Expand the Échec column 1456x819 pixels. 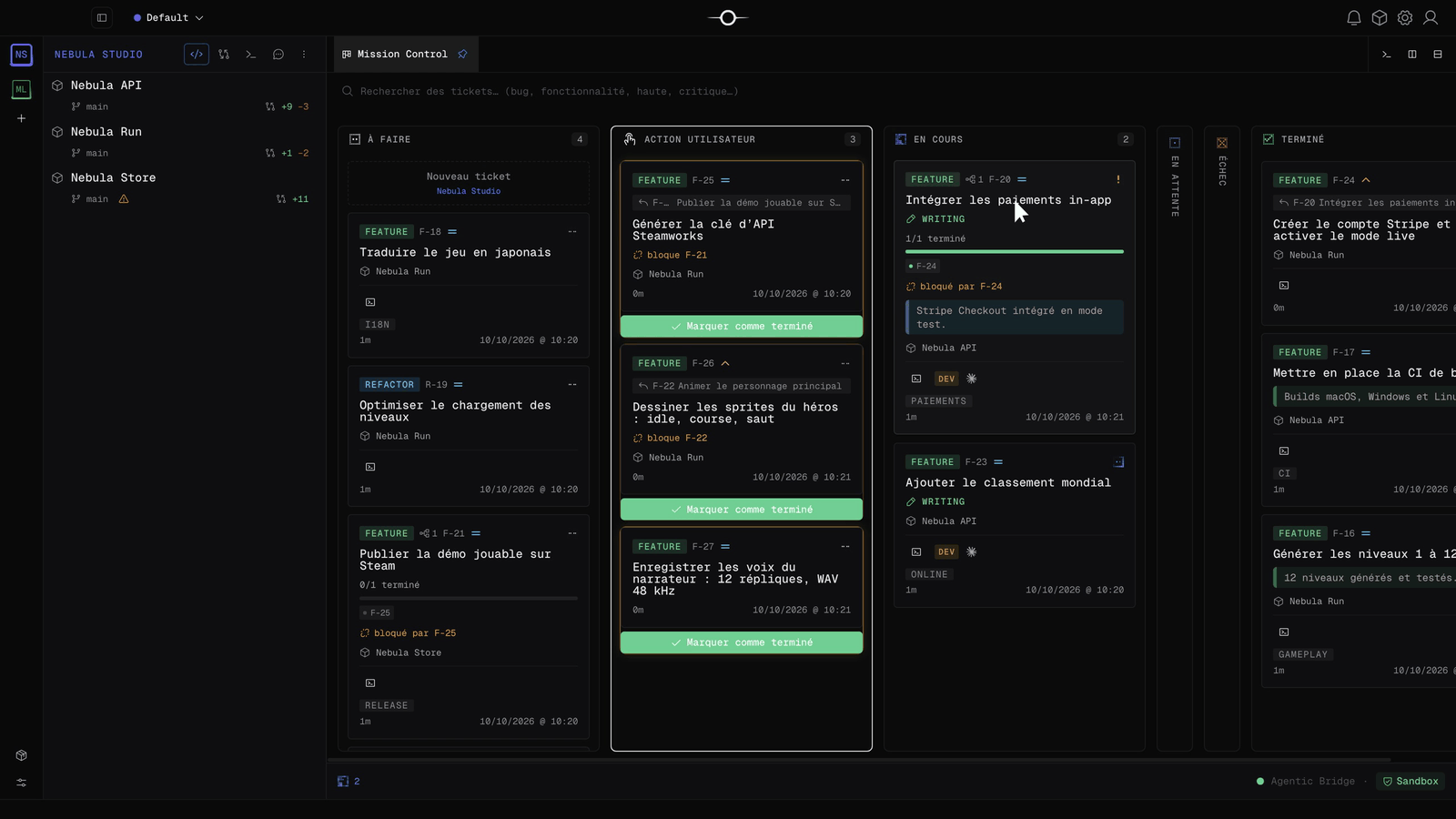pos(1222,439)
